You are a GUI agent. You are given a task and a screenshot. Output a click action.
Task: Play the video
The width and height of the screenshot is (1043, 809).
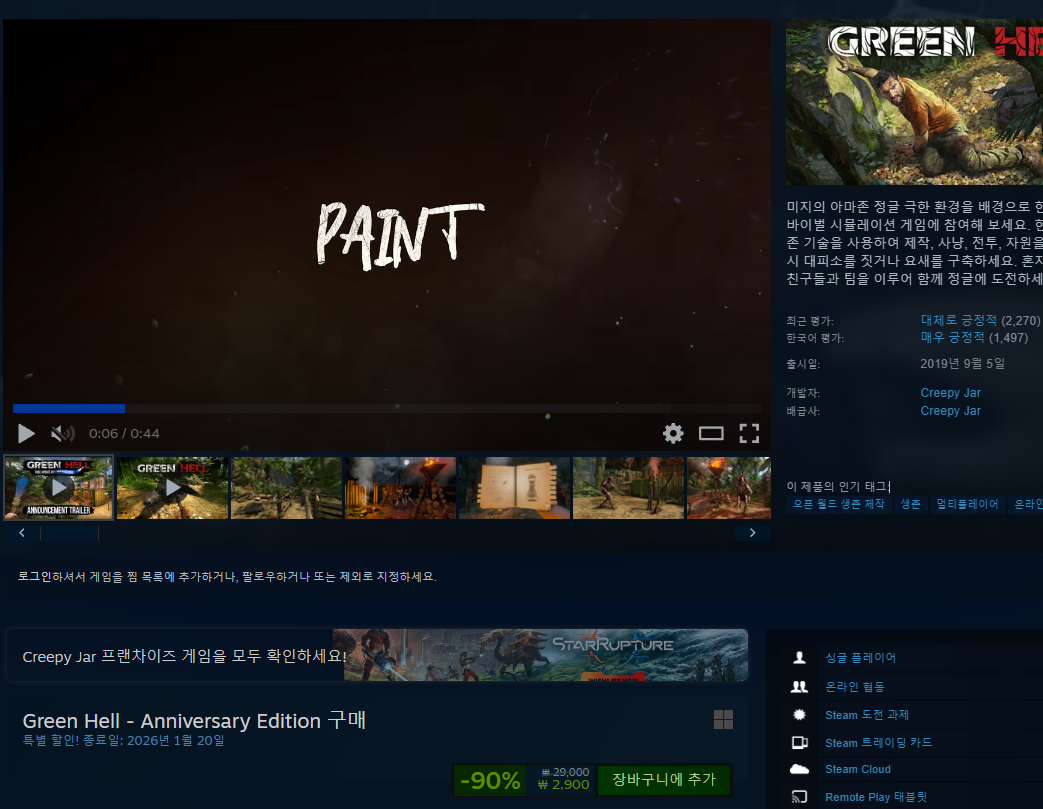pyautogui.click(x=25, y=433)
